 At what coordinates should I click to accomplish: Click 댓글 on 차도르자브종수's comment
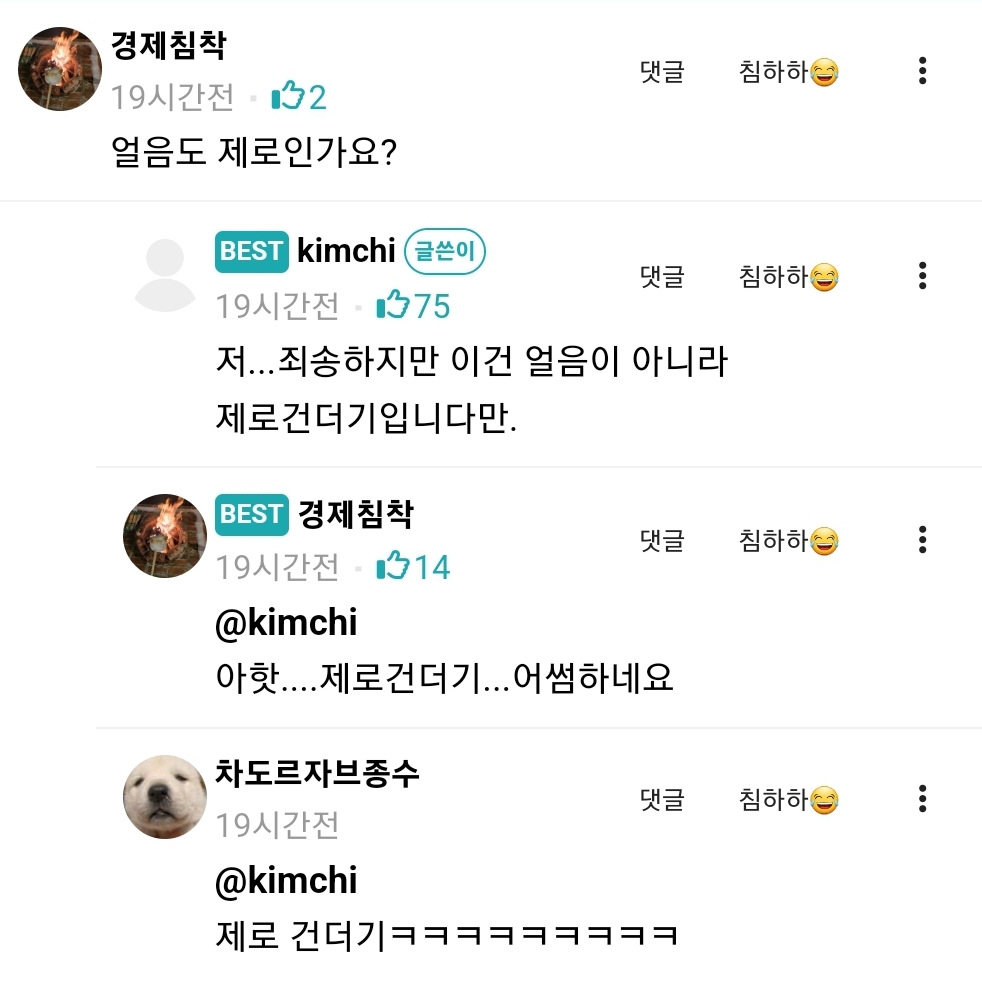pos(662,800)
